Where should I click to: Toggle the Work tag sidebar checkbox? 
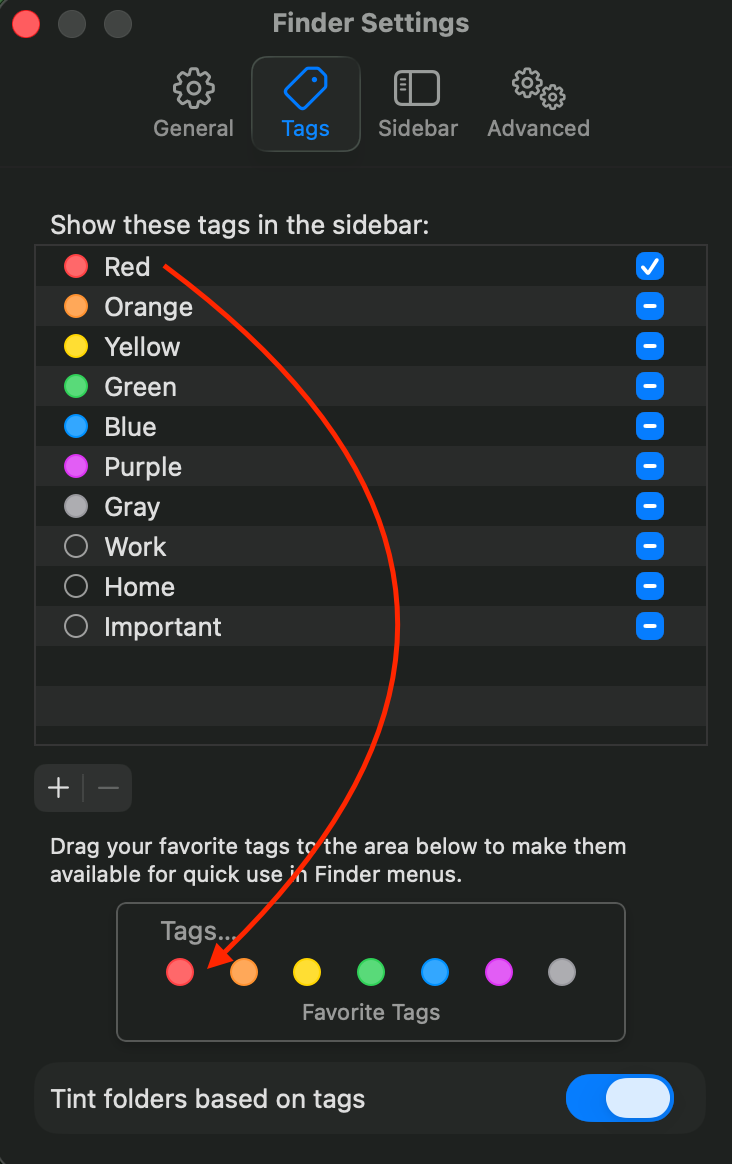click(649, 546)
